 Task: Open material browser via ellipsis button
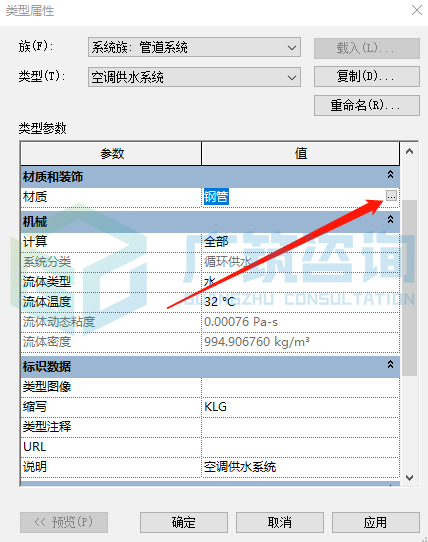click(x=391, y=196)
